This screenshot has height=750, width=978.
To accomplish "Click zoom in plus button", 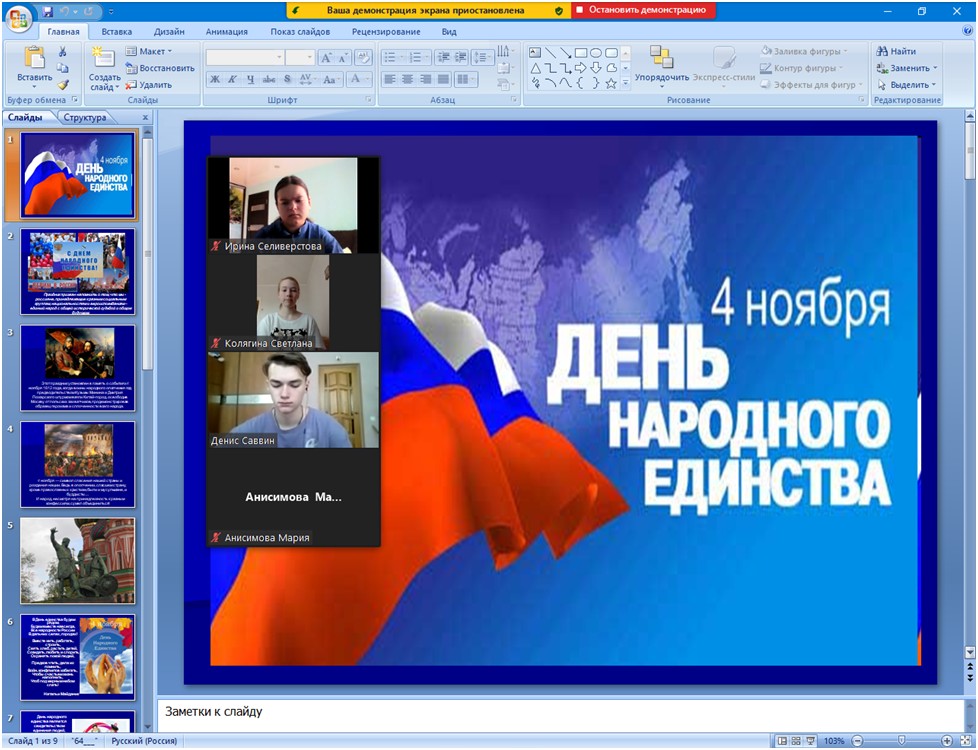I will (947, 741).
